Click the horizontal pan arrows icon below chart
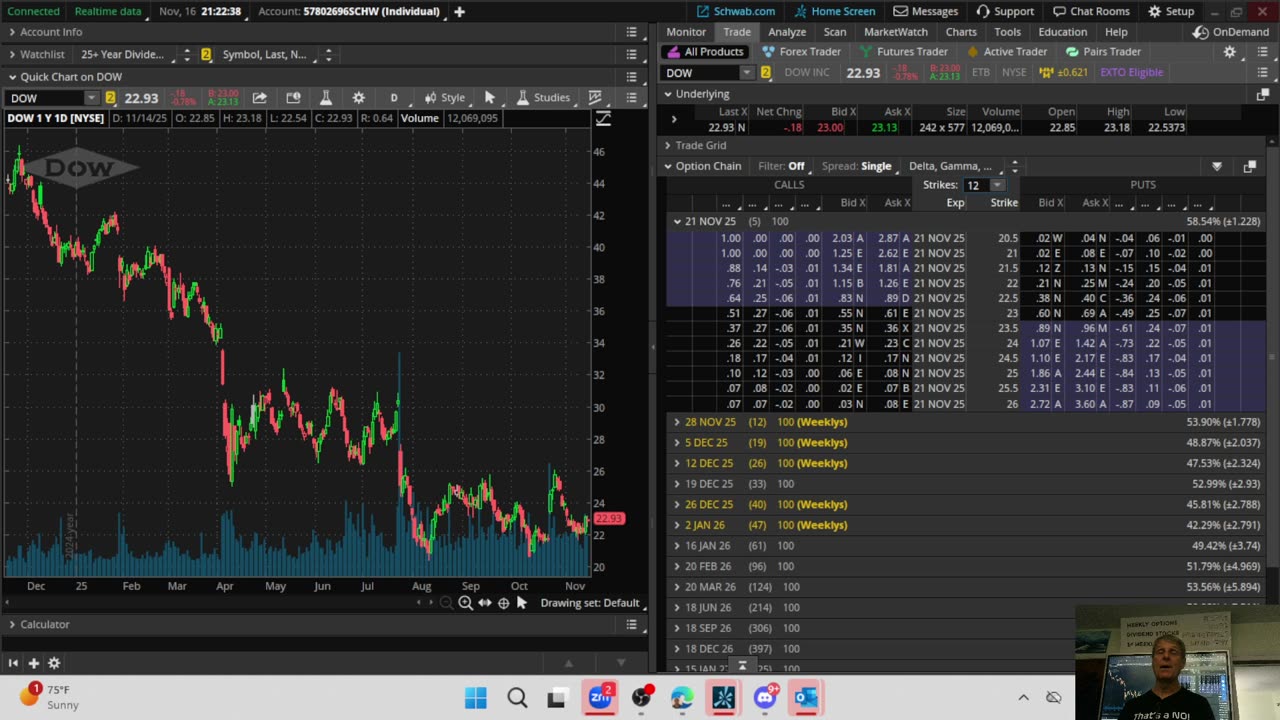This screenshot has height=720, width=1280. tap(484, 603)
